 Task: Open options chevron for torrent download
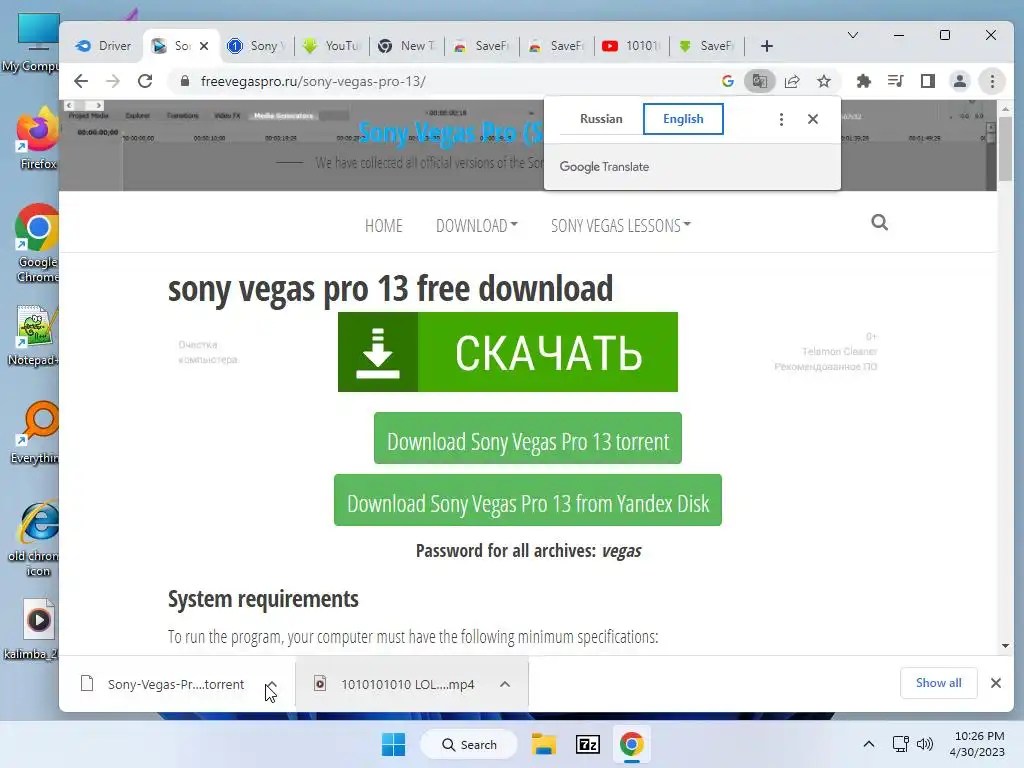coord(272,684)
